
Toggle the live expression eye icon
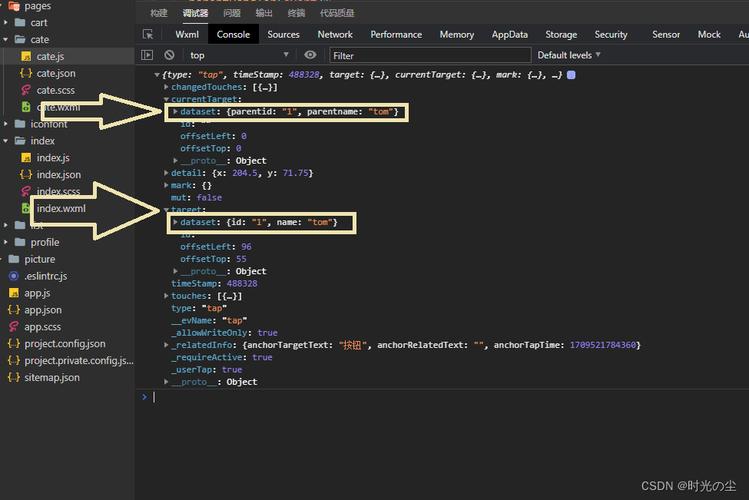[x=310, y=55]
